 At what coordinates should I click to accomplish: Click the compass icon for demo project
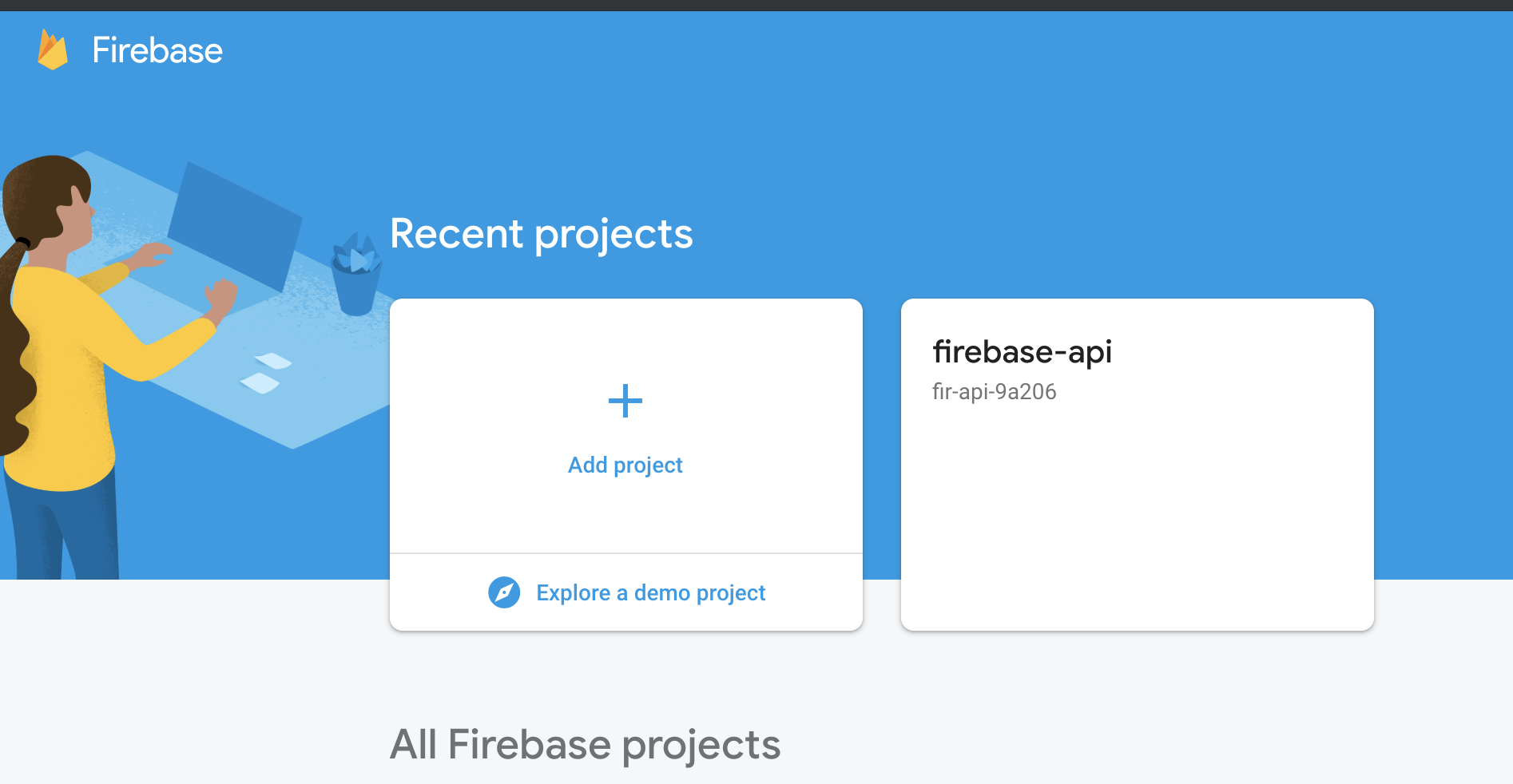tap(504, 592)
